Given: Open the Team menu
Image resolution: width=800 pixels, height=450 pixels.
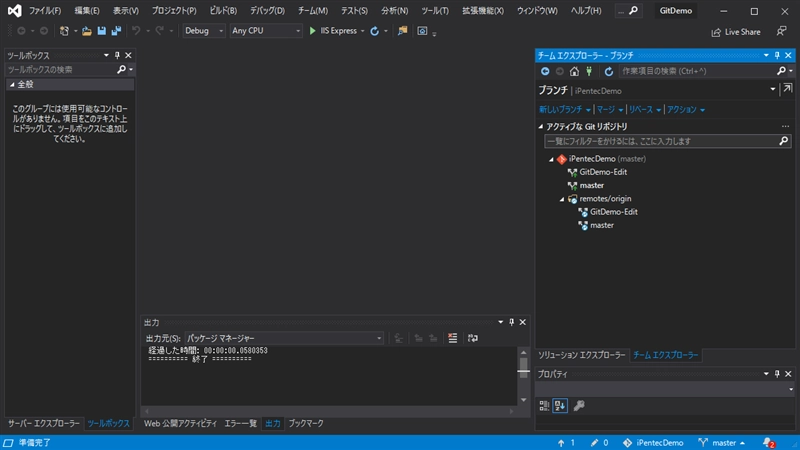Looking at the screenshot, I should click(x=313, y=11).
